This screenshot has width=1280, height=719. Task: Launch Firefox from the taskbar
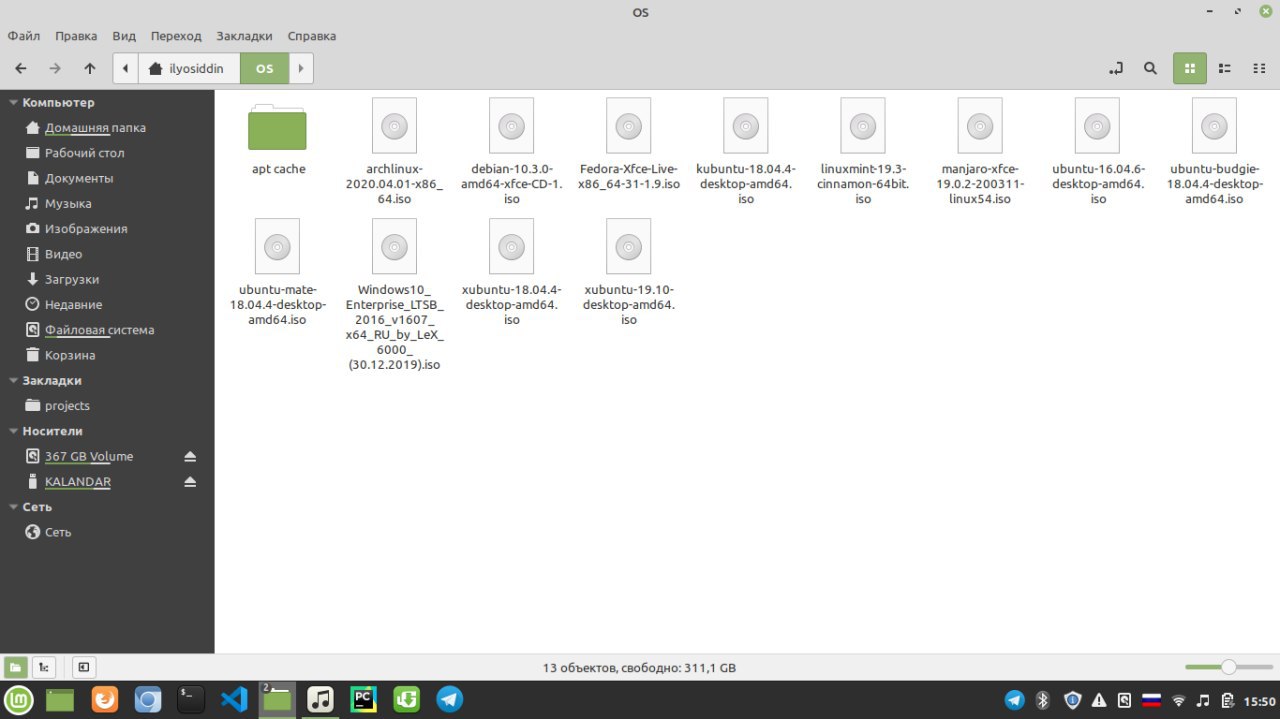[104, 699]
